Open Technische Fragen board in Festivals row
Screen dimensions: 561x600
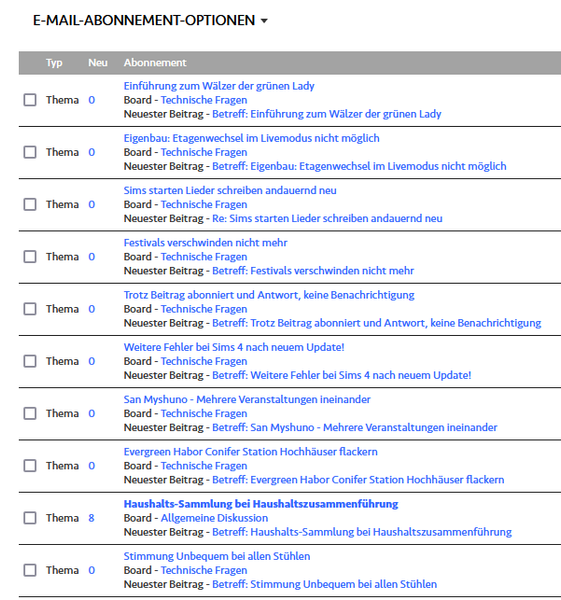204,257
